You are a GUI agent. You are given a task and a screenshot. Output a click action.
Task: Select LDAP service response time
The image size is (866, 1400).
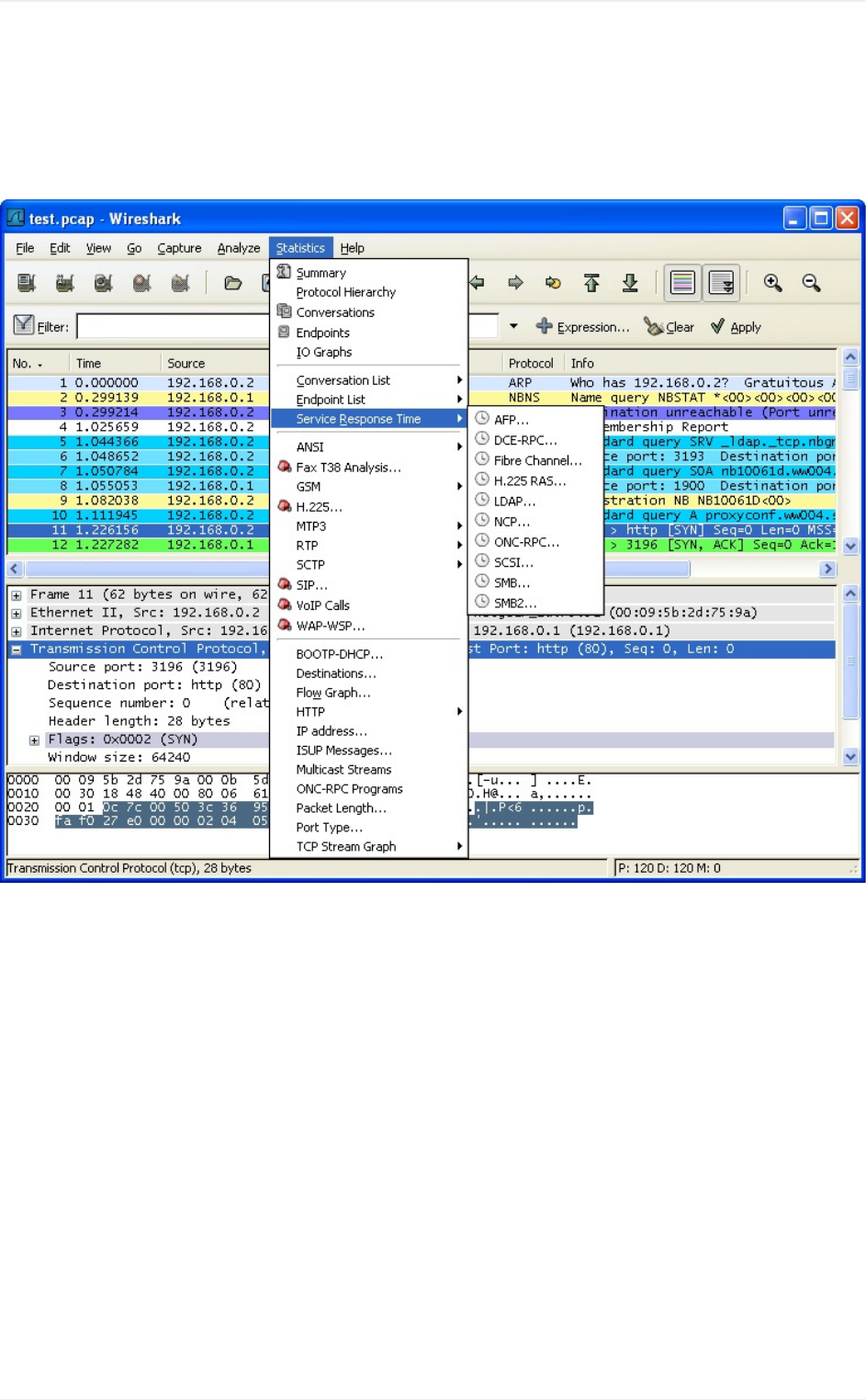(x=536, y=501)
